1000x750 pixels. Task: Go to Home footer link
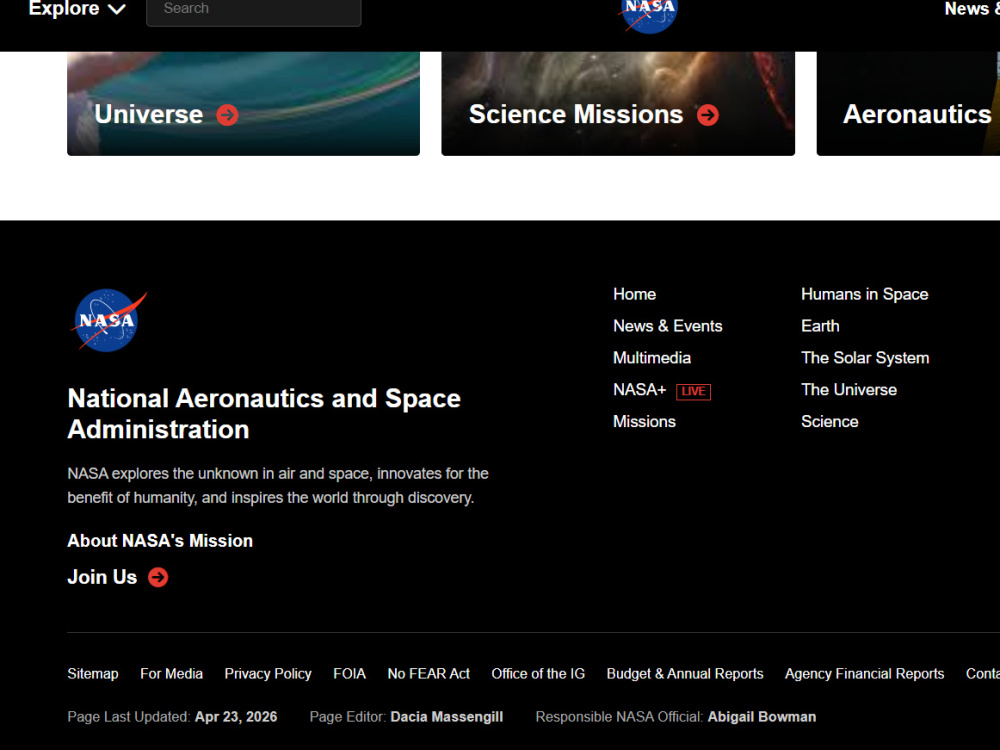click(x=635, y=294)
